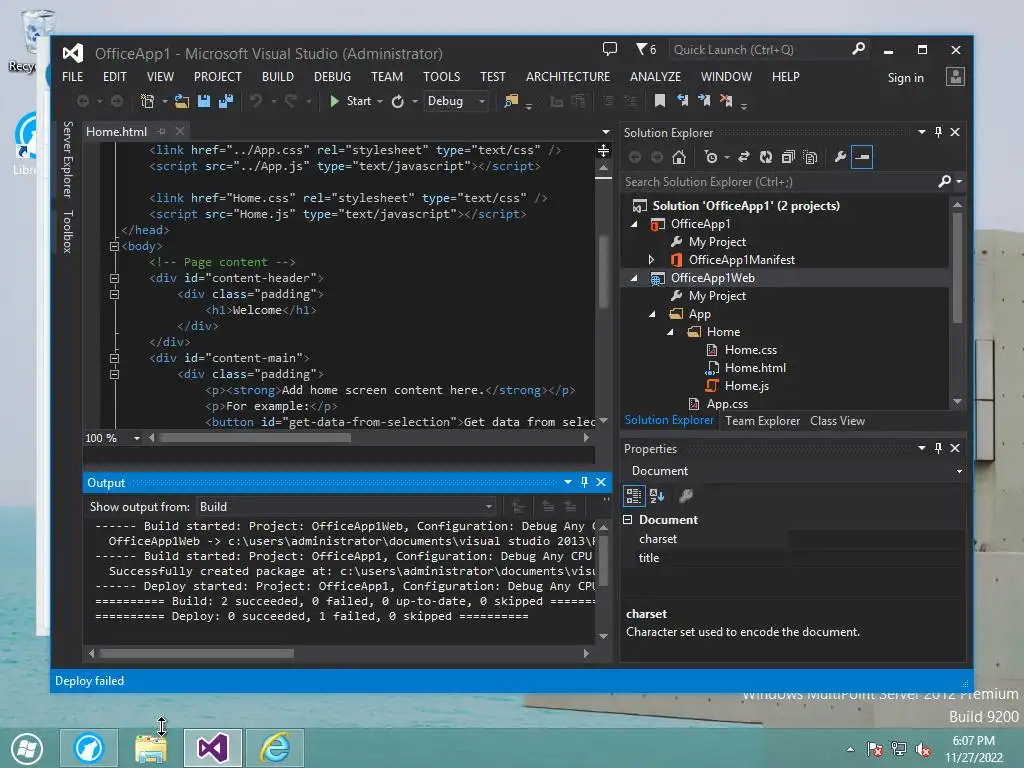Screen dimensions: 1024x768
Task: Open the Start button dropdown arrow
Action: [x=380, y=101]
